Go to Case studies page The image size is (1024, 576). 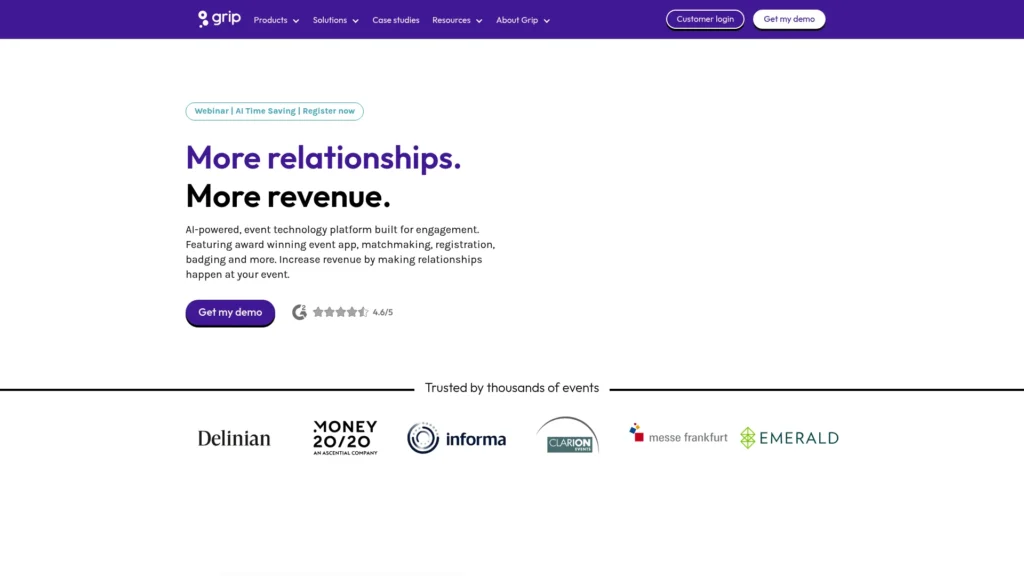(396, 20)
